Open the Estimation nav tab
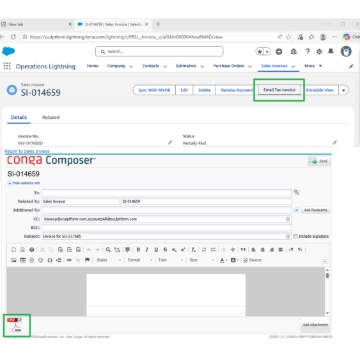This screenshot has width=360, height=360. [186, 66]
